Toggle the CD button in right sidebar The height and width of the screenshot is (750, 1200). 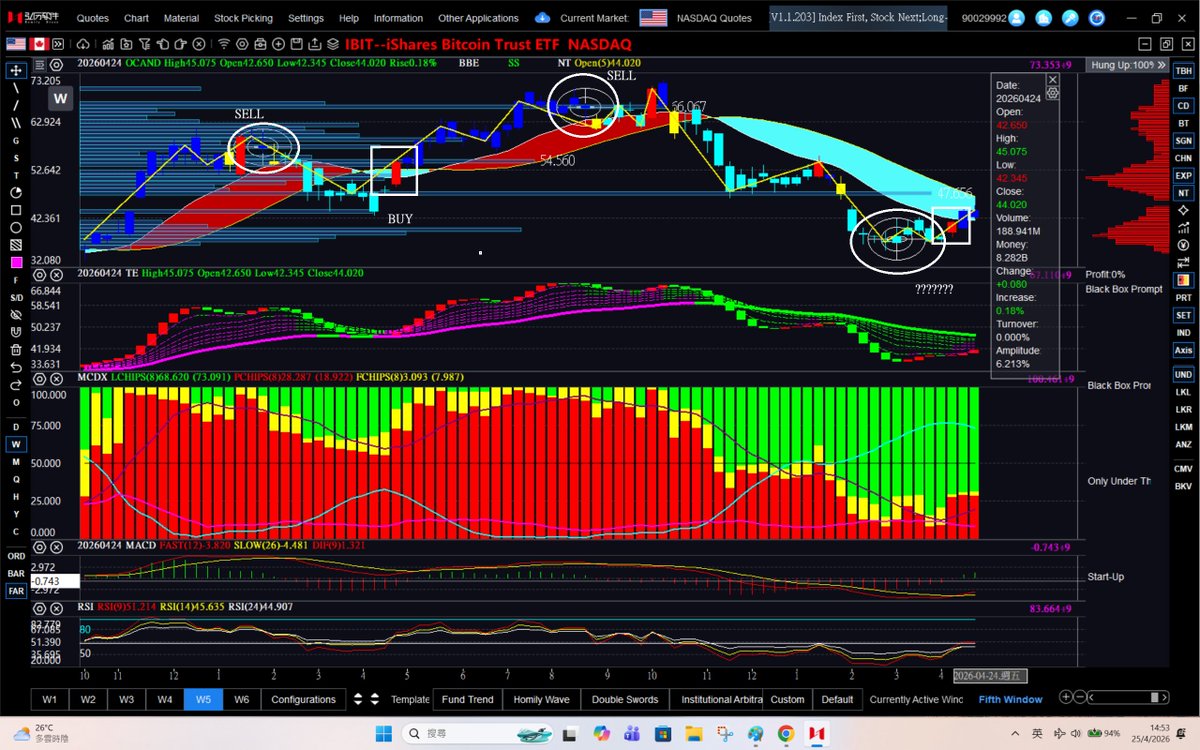pyautogui.click(x=1183, y=106)
